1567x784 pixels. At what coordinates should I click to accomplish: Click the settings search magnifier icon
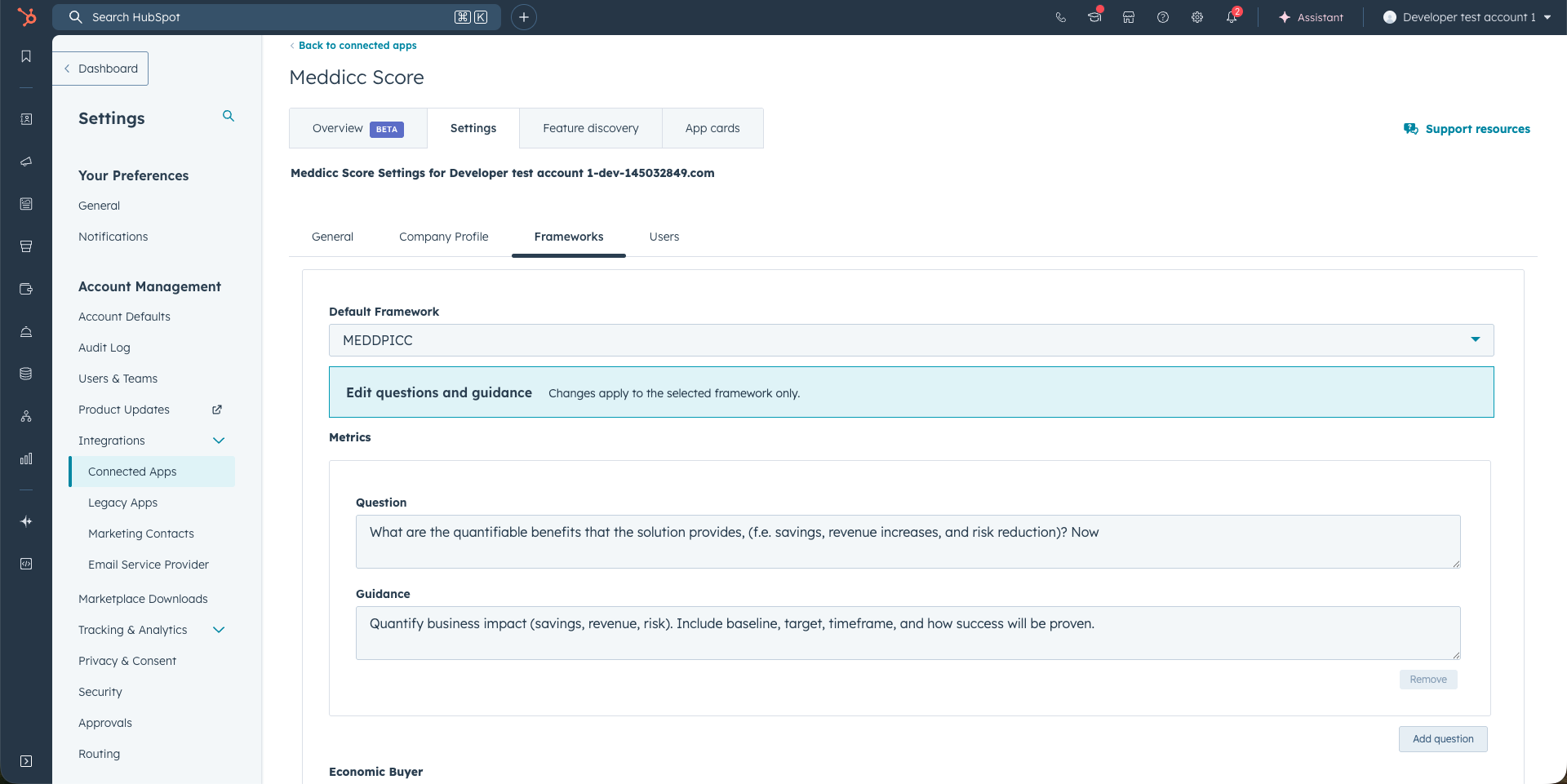pyautogui.click(x=229, y=117)
